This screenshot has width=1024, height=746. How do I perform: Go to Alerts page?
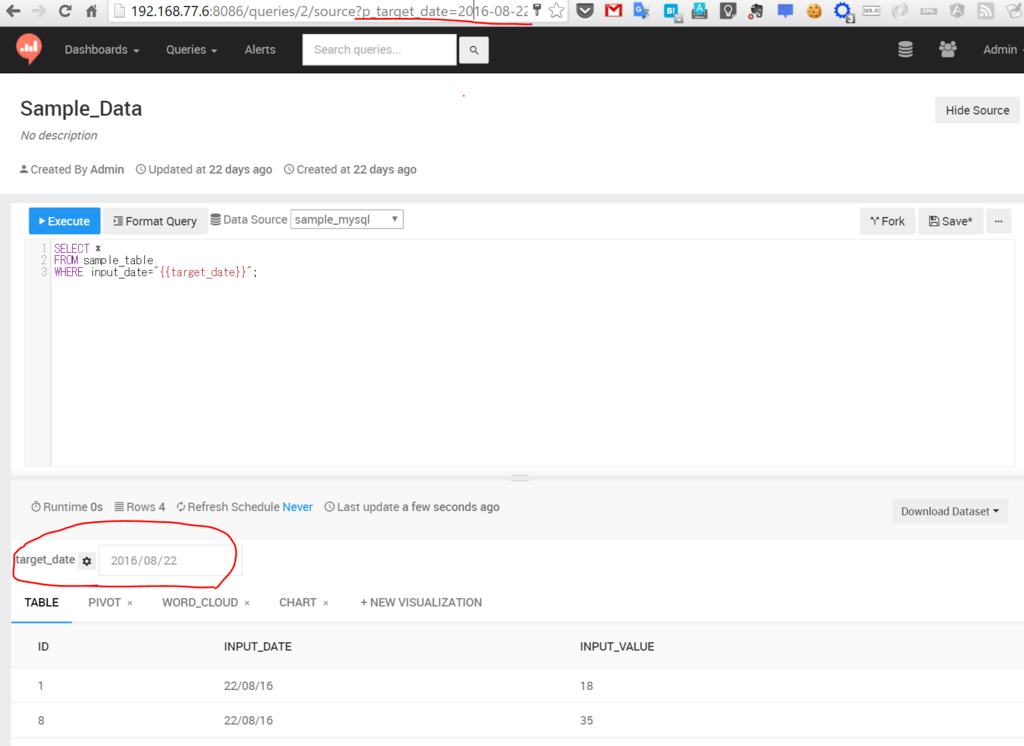click(260, 50)
